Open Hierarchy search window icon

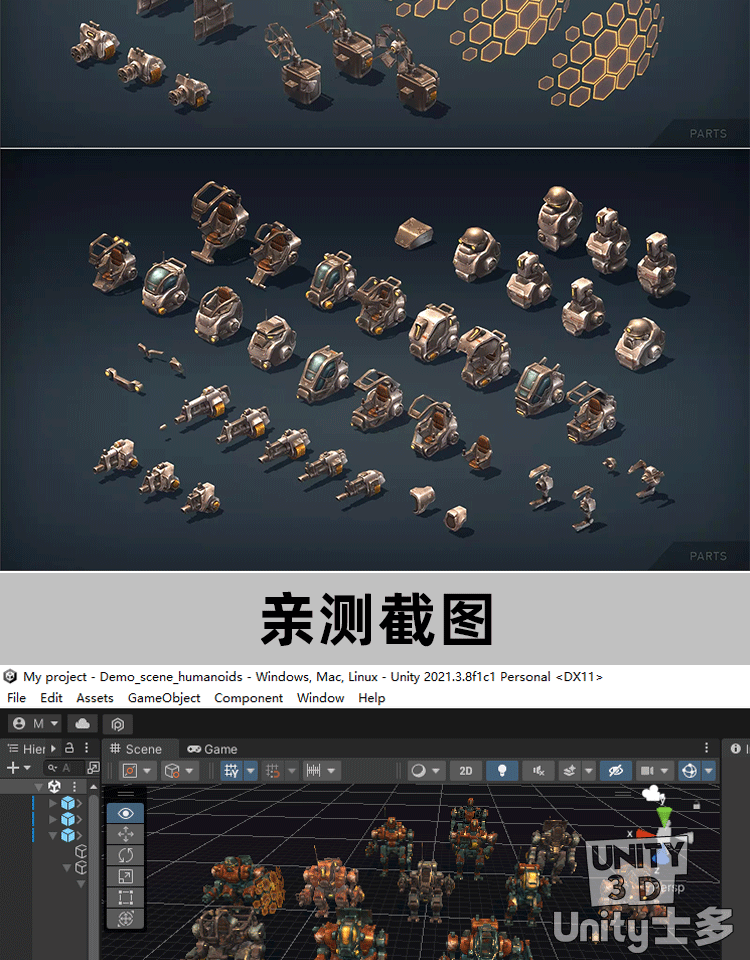[93, 768]
